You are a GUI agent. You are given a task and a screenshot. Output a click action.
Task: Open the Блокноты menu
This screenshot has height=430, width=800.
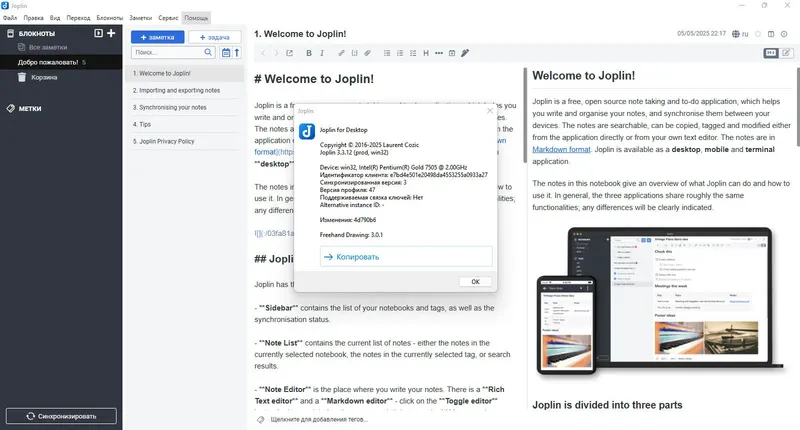pos(110,18)
